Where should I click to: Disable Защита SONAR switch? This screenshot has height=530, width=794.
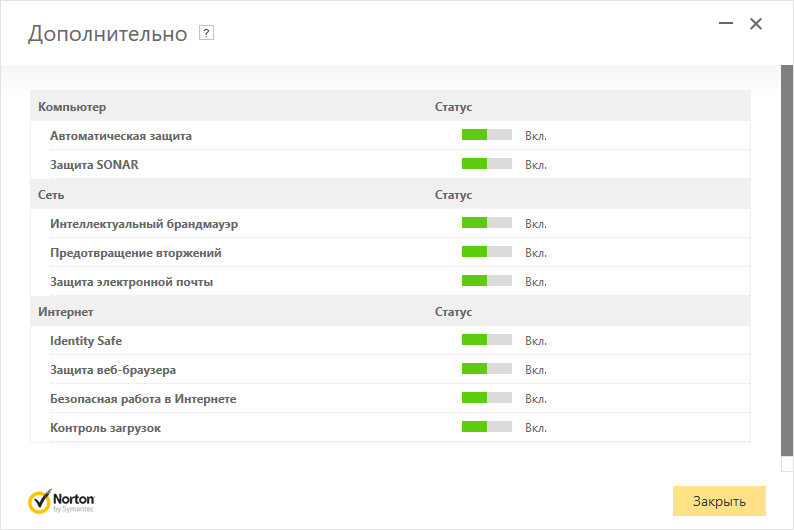click(486, 164)
